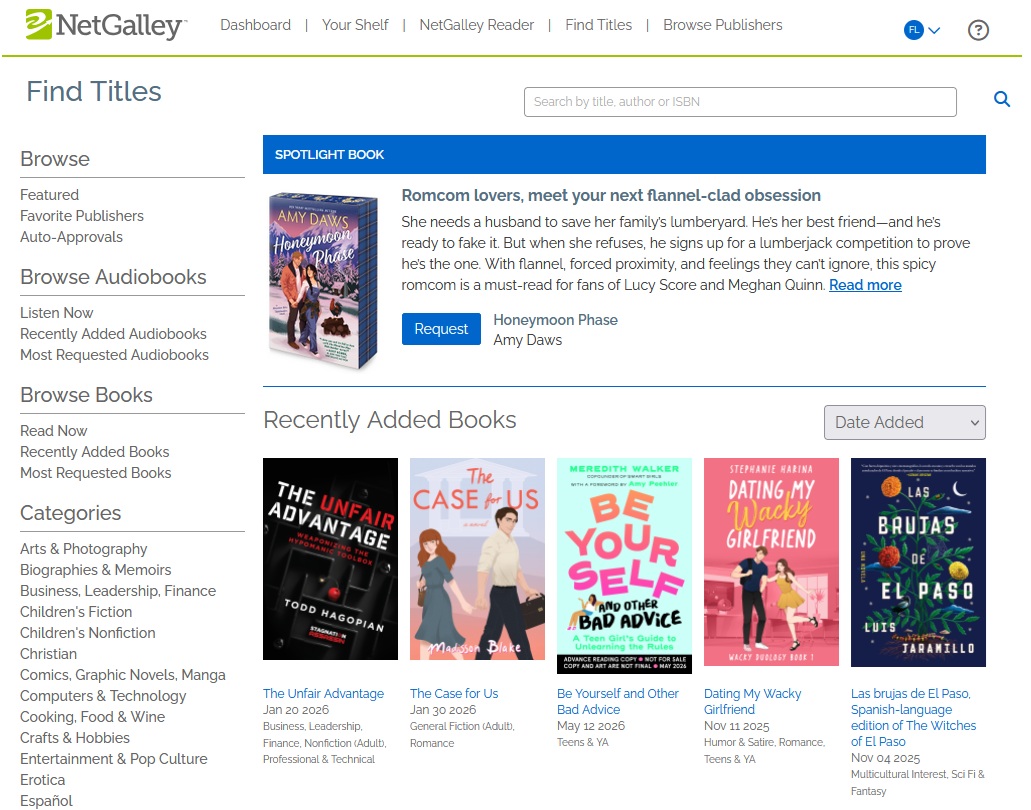Click Dating My Wacky Girlfriend title link

click(x=752, y=702)
